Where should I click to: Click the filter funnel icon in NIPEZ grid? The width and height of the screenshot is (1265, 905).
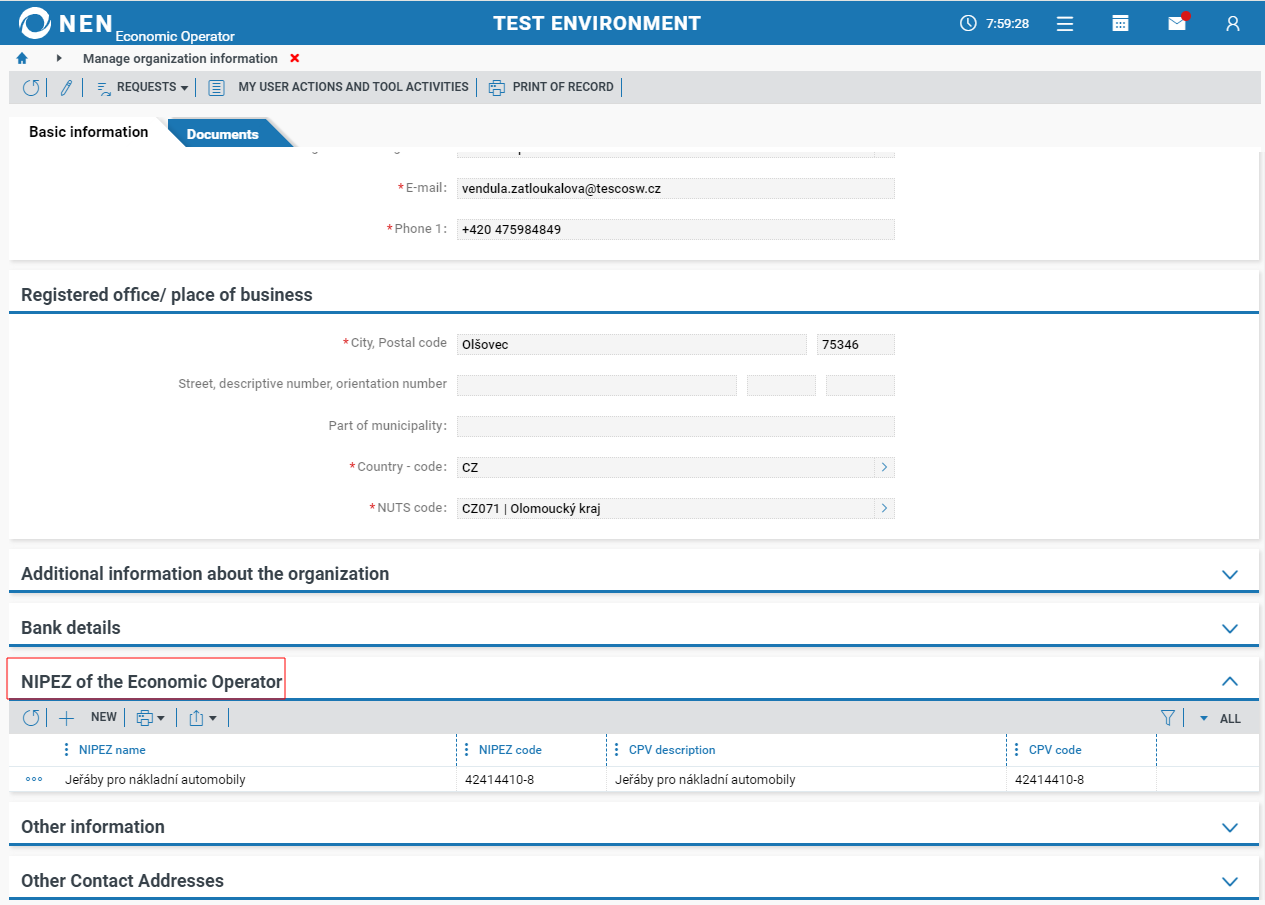click(x=1167, y=718)
